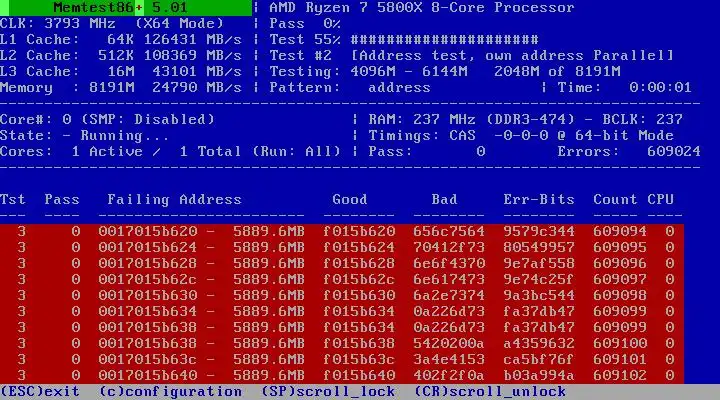This screenshot has width=720, height=400.
Task: Click Bad value 656c7564
Action: 449,231
